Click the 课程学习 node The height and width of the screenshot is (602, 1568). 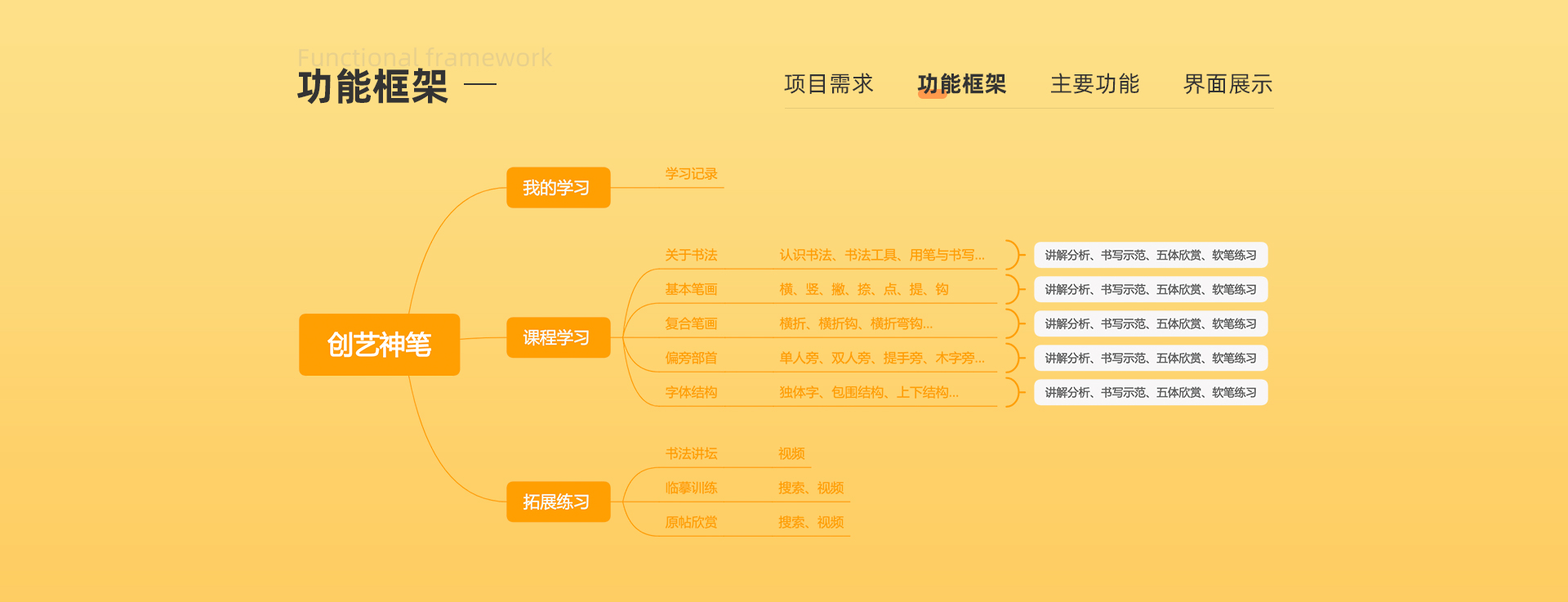558,337
